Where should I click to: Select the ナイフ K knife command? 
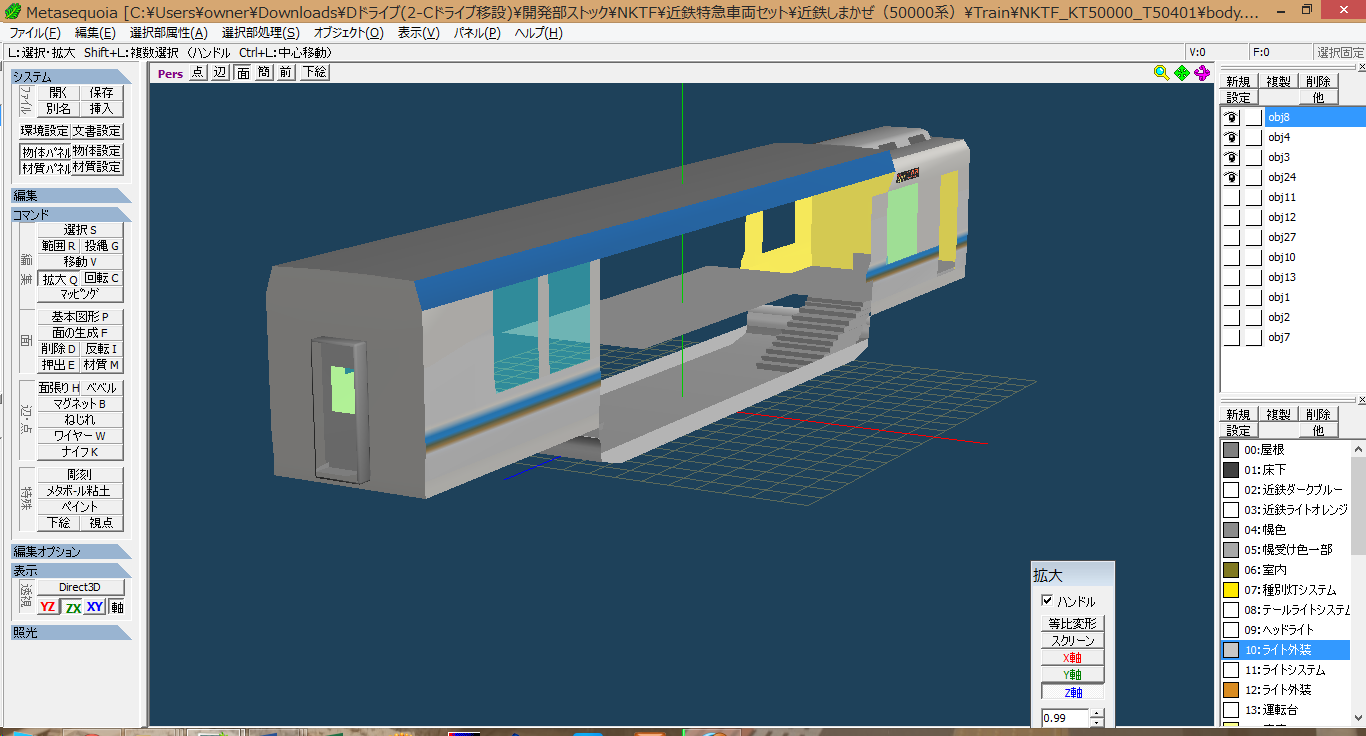80,452
